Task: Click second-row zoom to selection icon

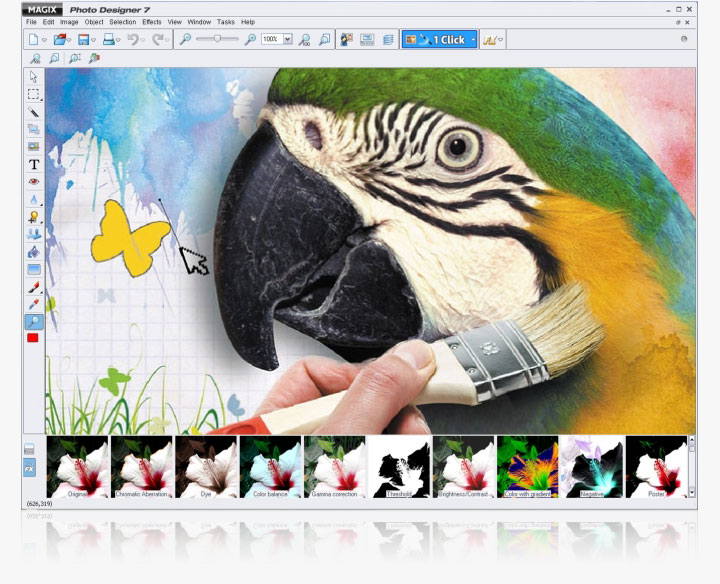Action: (74, 58)
